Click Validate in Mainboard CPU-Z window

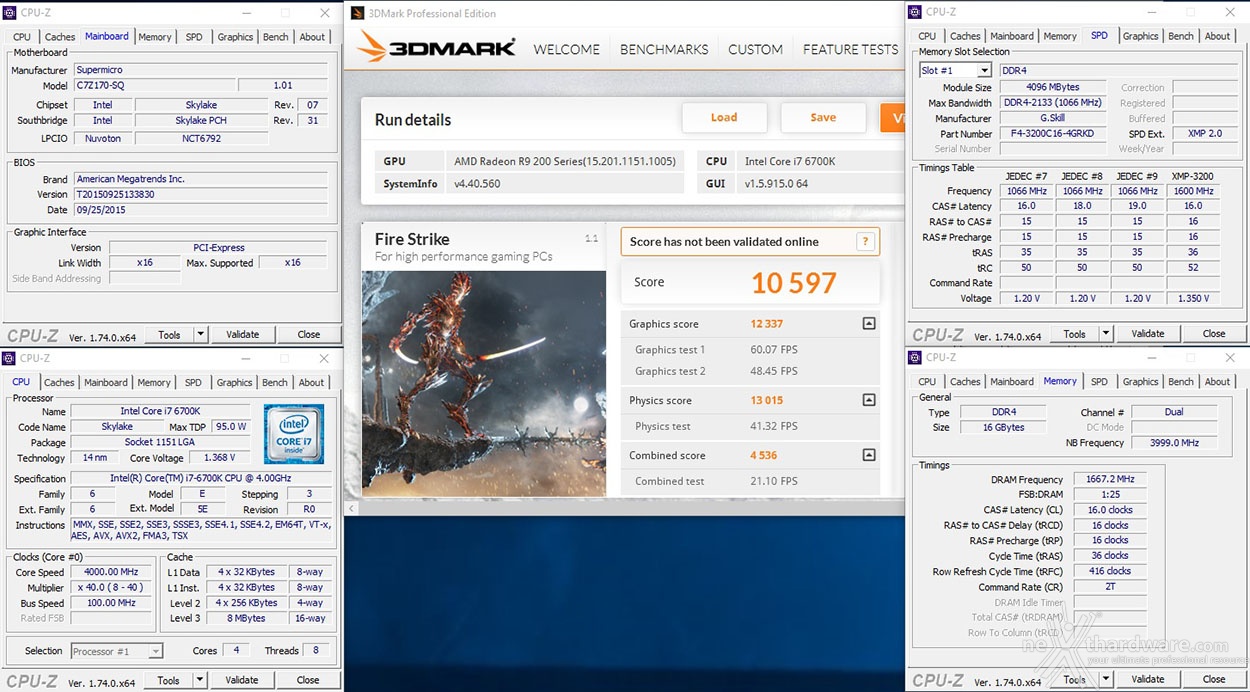(x=242, y=334)
